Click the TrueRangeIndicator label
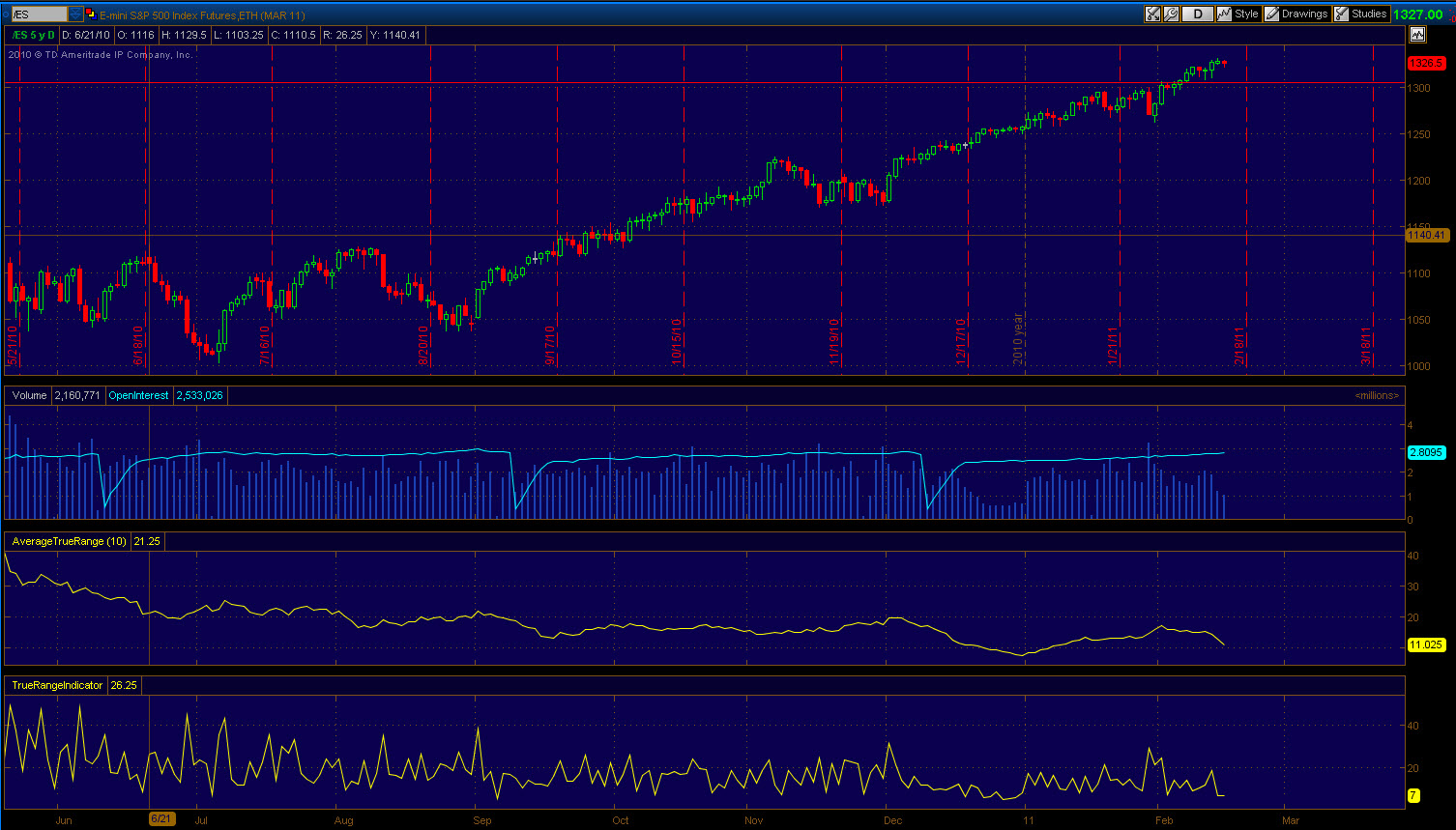Viewport: 1456px width, 830px height. (x=57, y=685)
